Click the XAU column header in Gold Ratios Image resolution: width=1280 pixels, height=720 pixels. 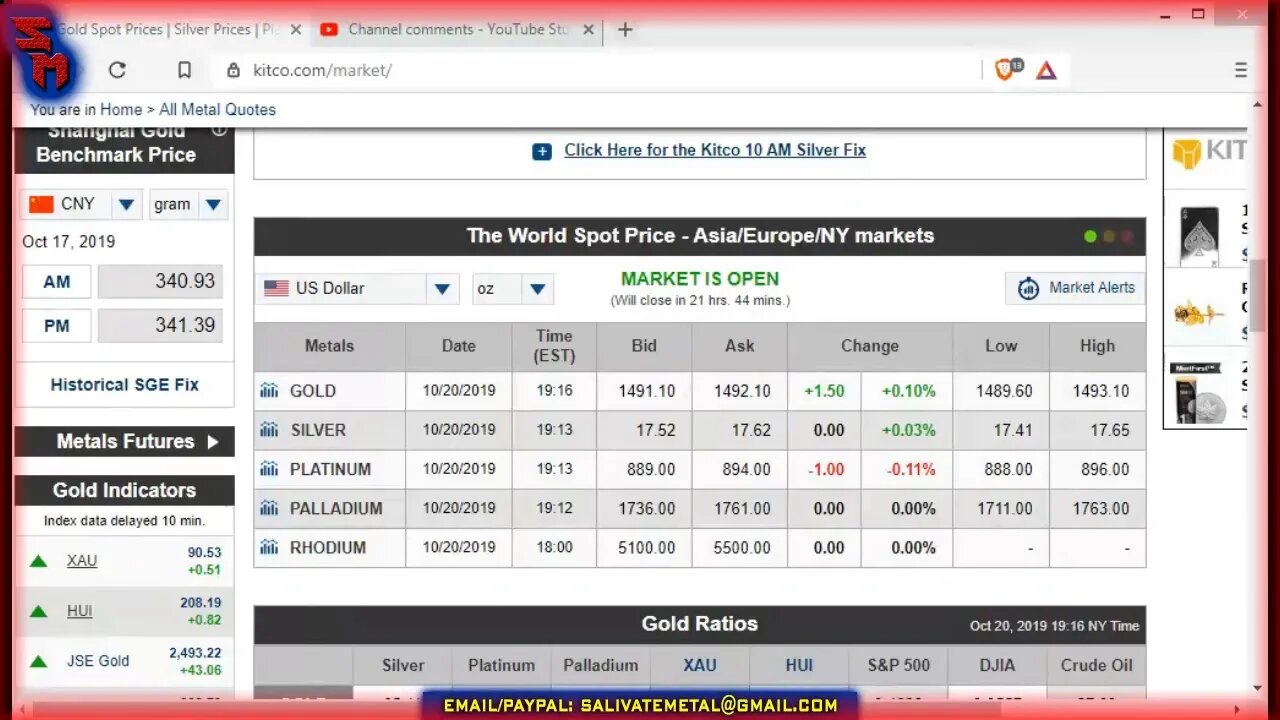[700, 665]
